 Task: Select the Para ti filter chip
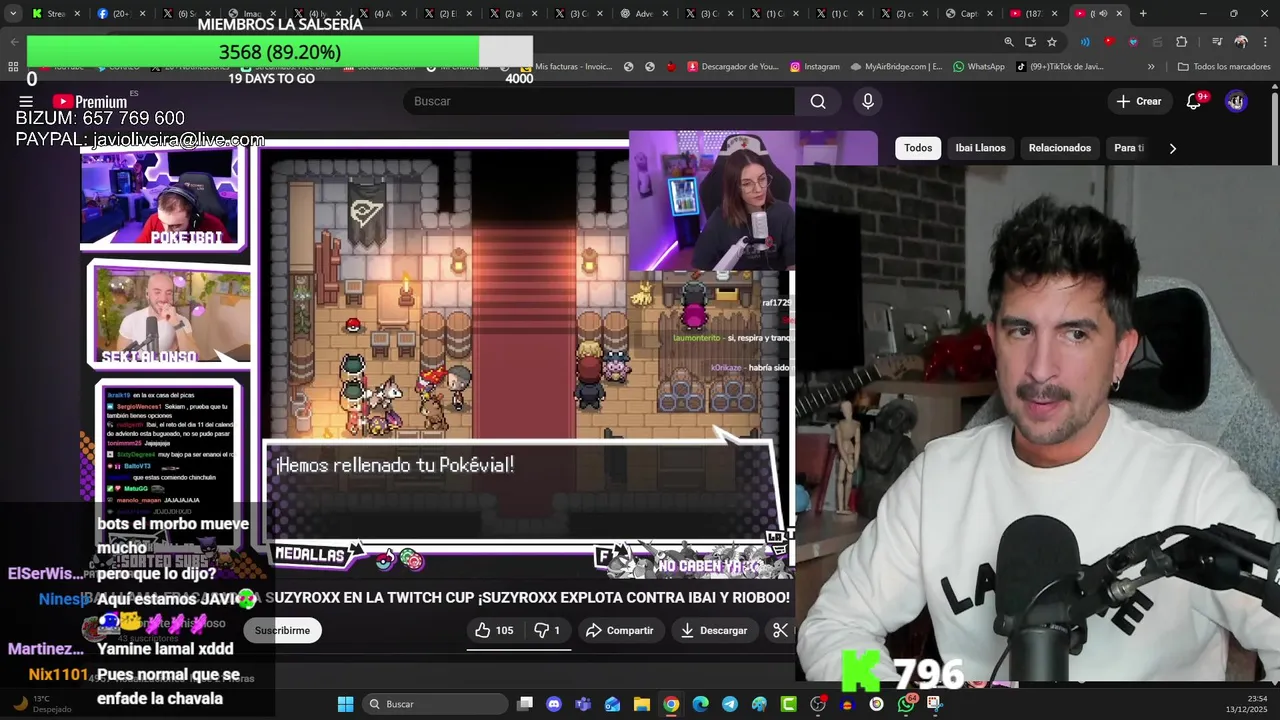[x=1129, y=148]
